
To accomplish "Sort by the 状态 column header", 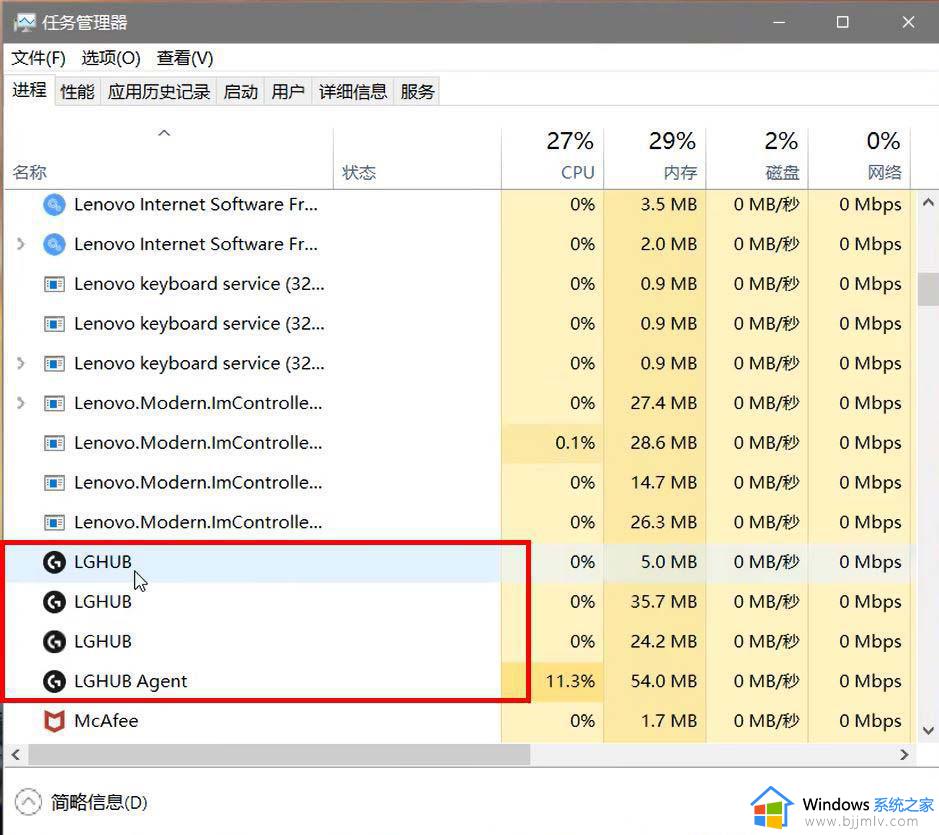I will pos(417,158).
